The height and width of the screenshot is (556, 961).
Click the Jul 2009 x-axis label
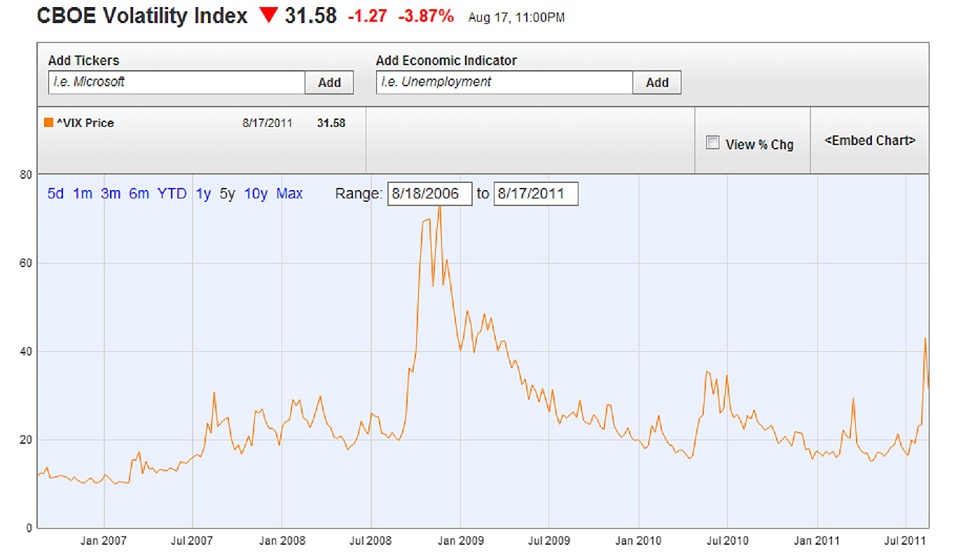click(x=549, y=541)
